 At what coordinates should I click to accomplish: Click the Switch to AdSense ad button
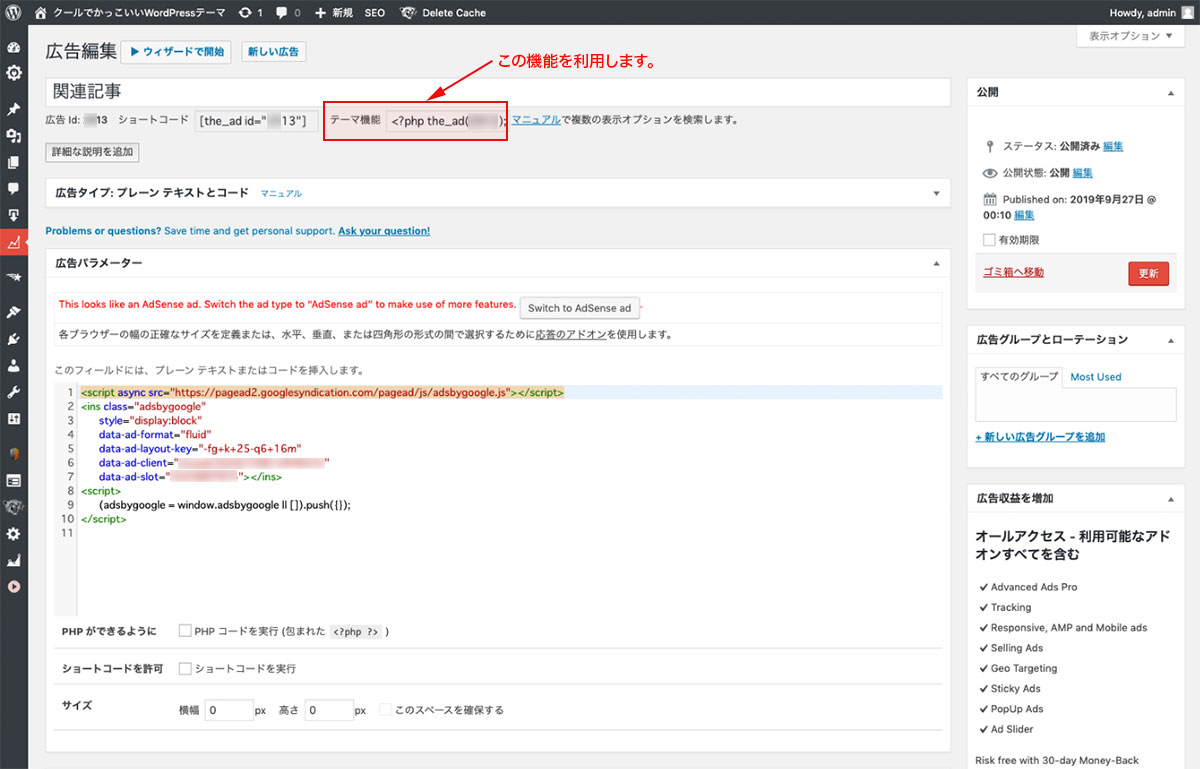(580, 308)
